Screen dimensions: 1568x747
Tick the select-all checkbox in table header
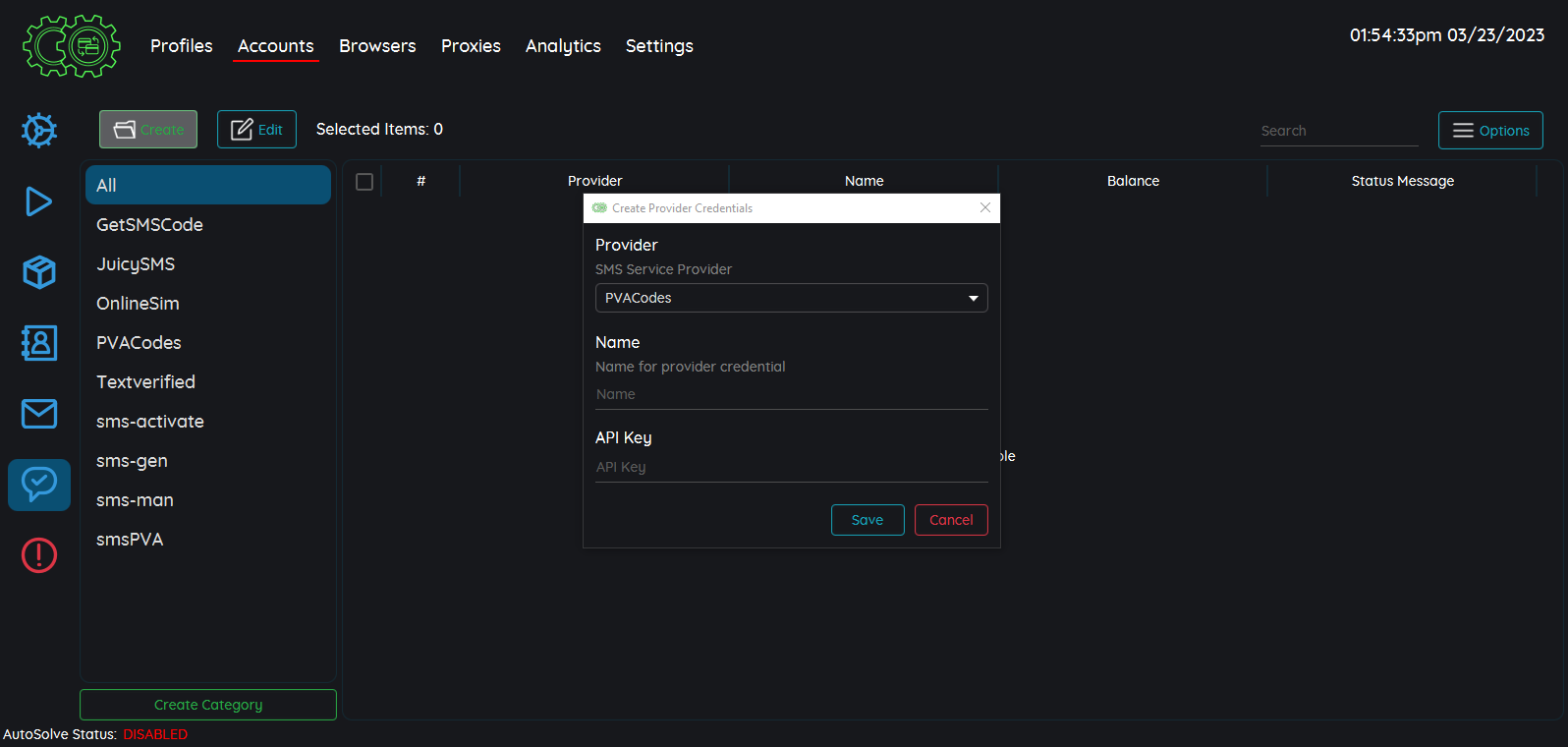coord(364,182)
